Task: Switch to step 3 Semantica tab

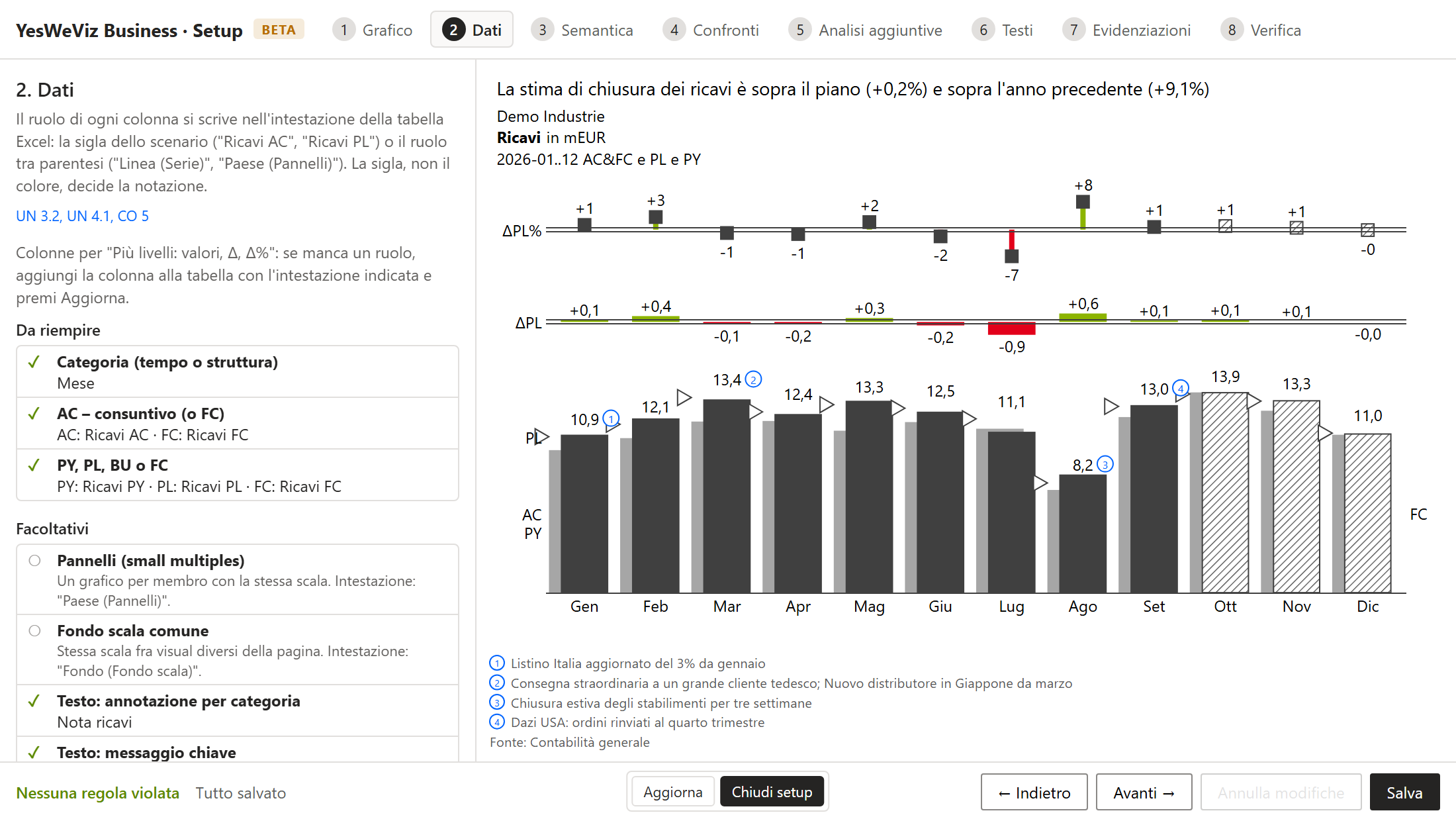Action: (582, 30)
